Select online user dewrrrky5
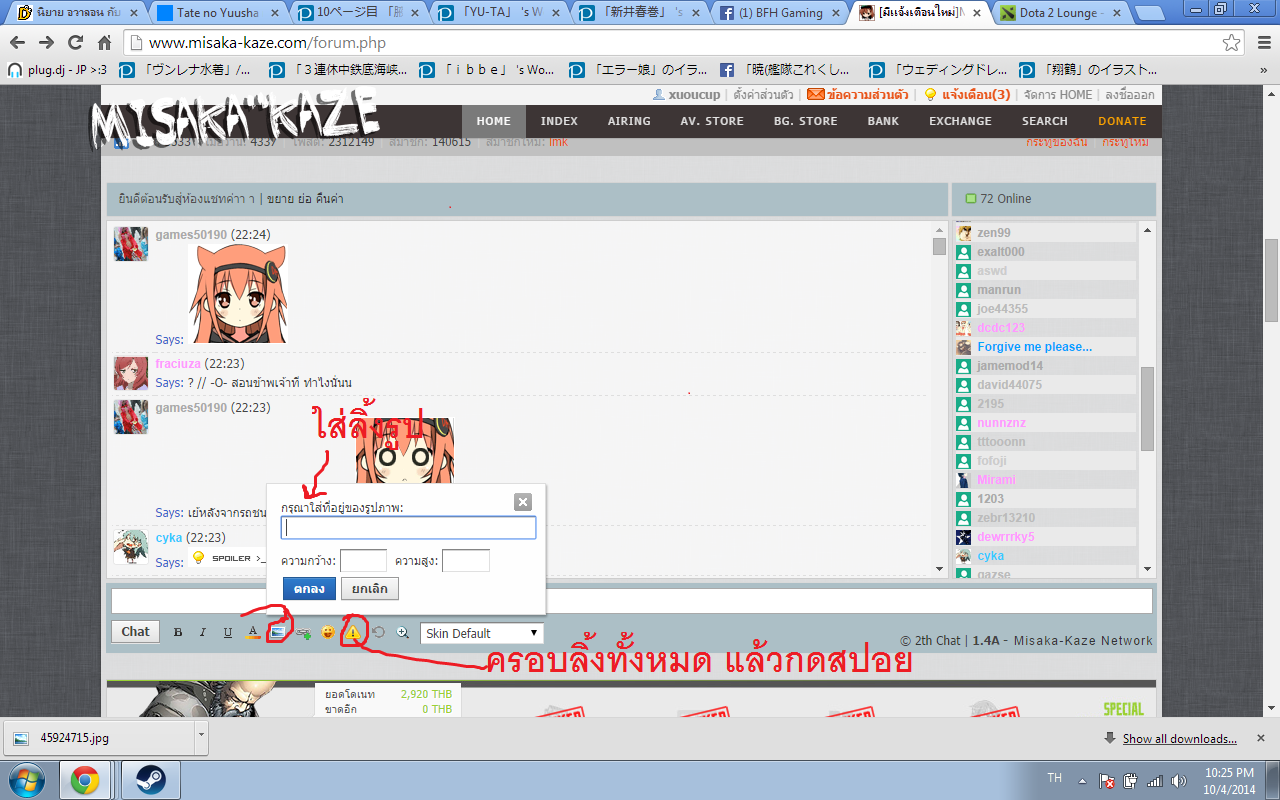The width and height of the screenshot is (1280, 800). point(1006,537)
